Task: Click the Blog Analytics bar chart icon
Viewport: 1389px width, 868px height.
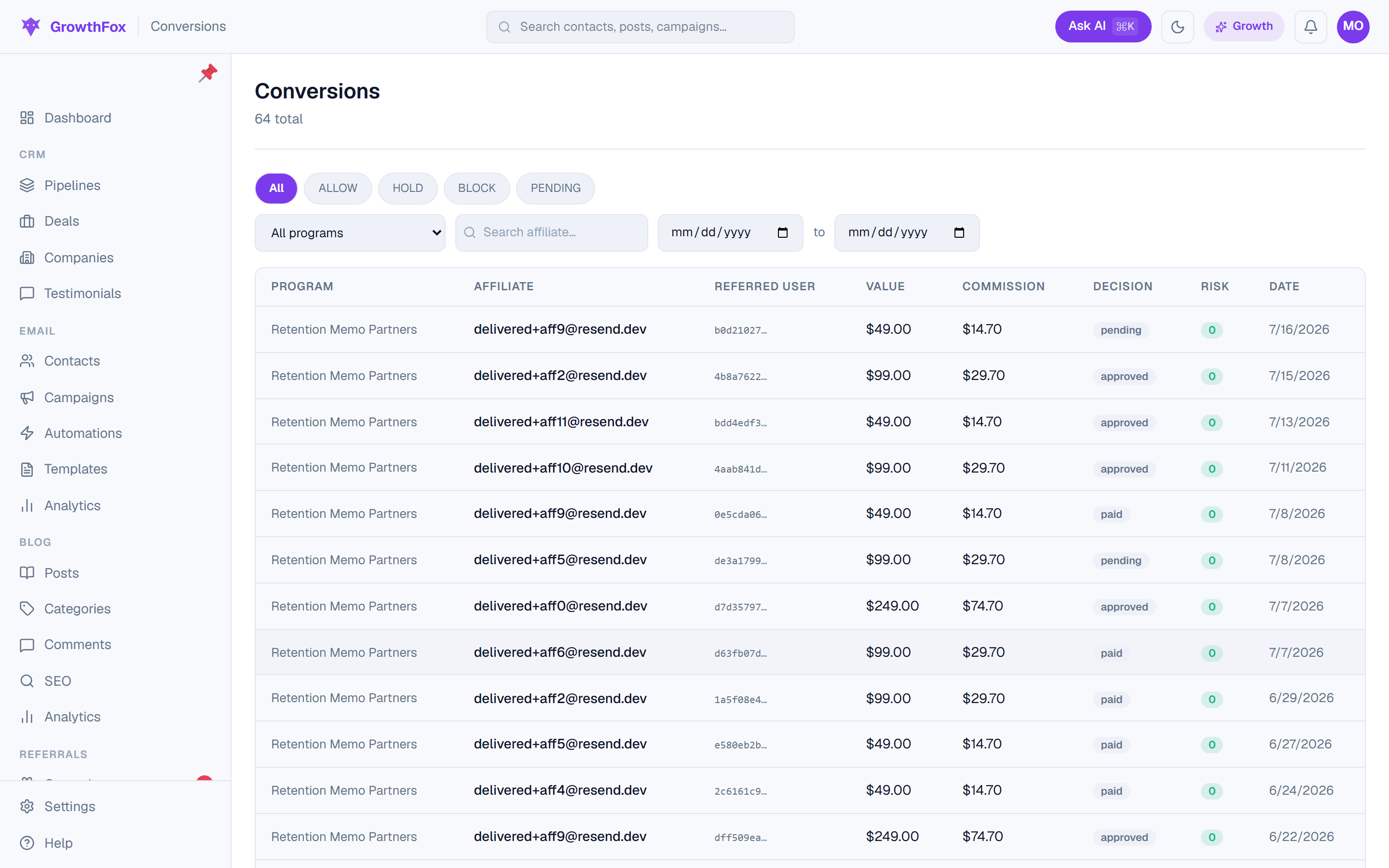Action: (27, 717)
